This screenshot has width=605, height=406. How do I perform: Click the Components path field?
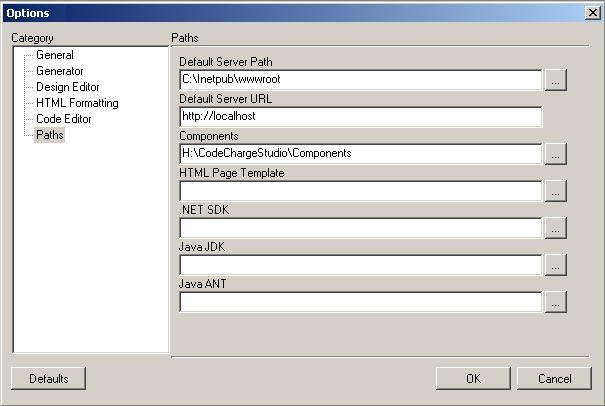360,154
